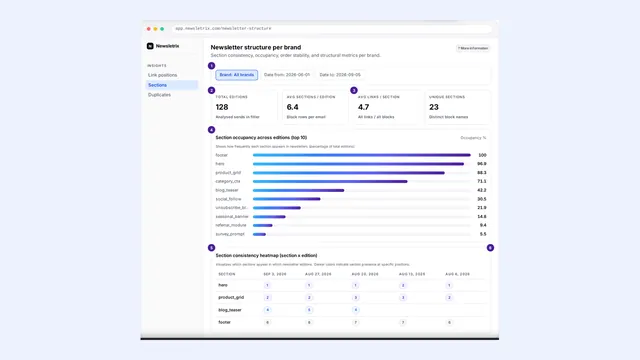Click the 30.5 occupancy value

[482, 199]
